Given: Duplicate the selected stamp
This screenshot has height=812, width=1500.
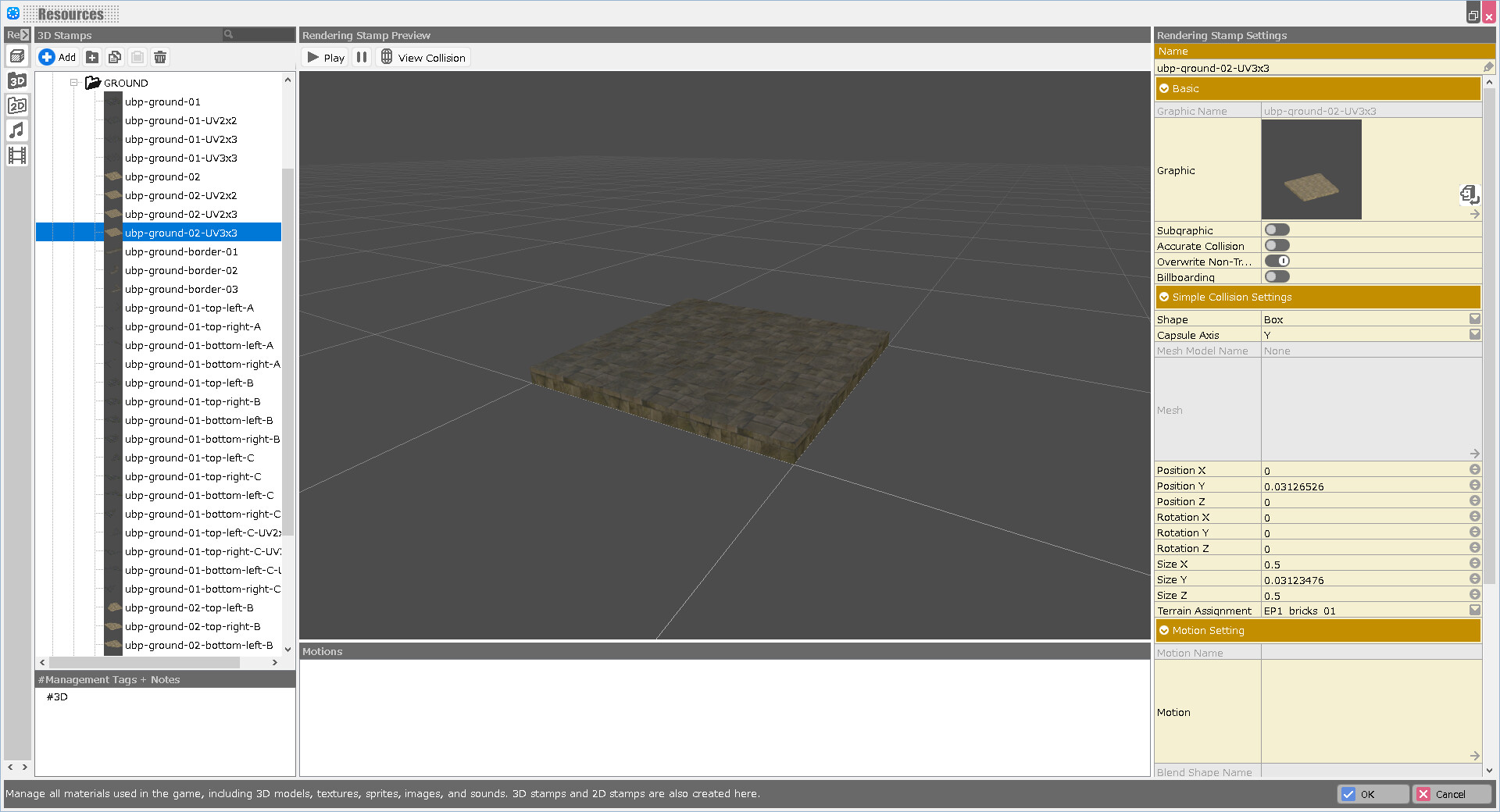Looking at the screenshot, I should click(x=115, y=57).
